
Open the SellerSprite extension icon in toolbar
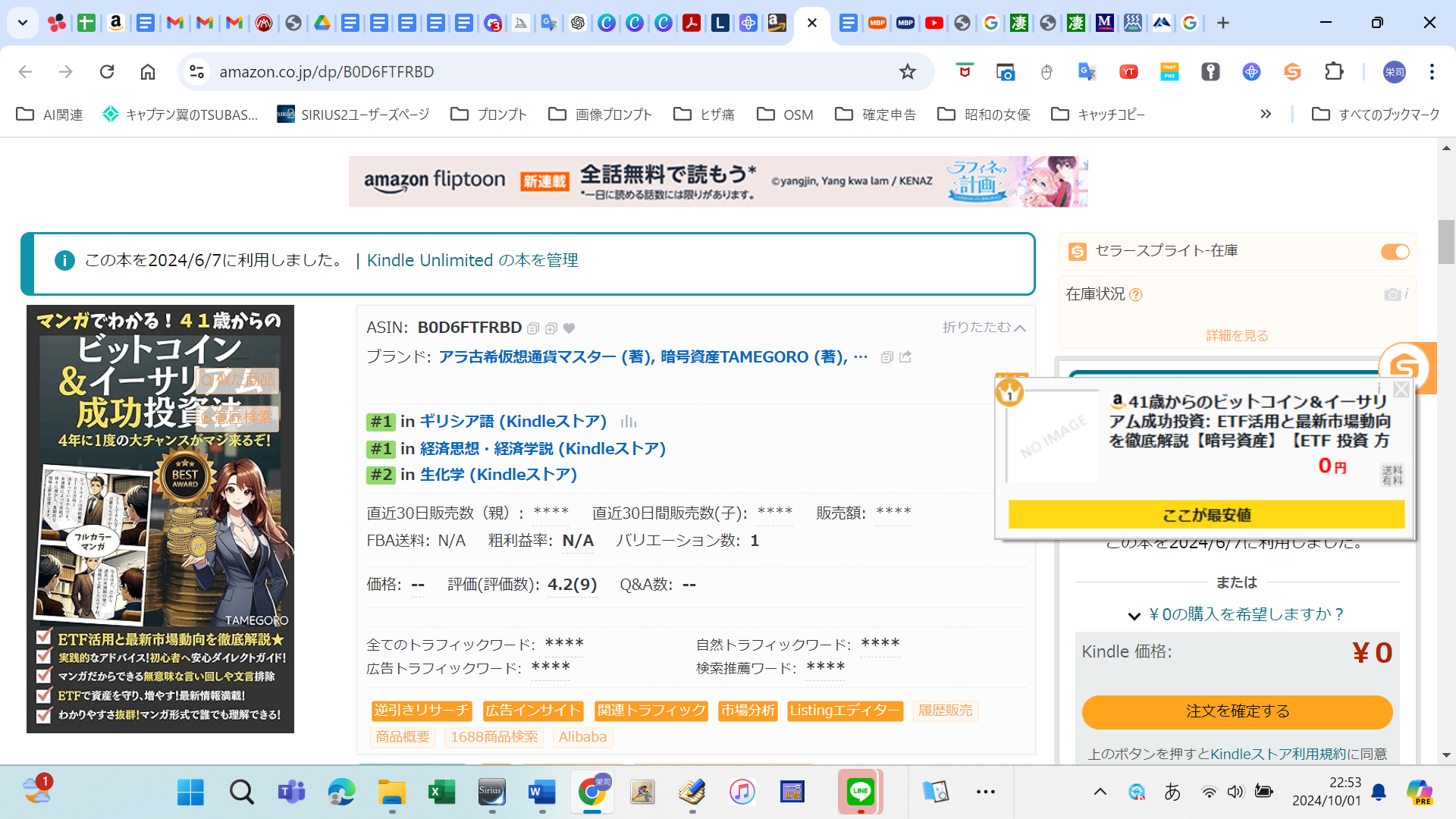1292,71
